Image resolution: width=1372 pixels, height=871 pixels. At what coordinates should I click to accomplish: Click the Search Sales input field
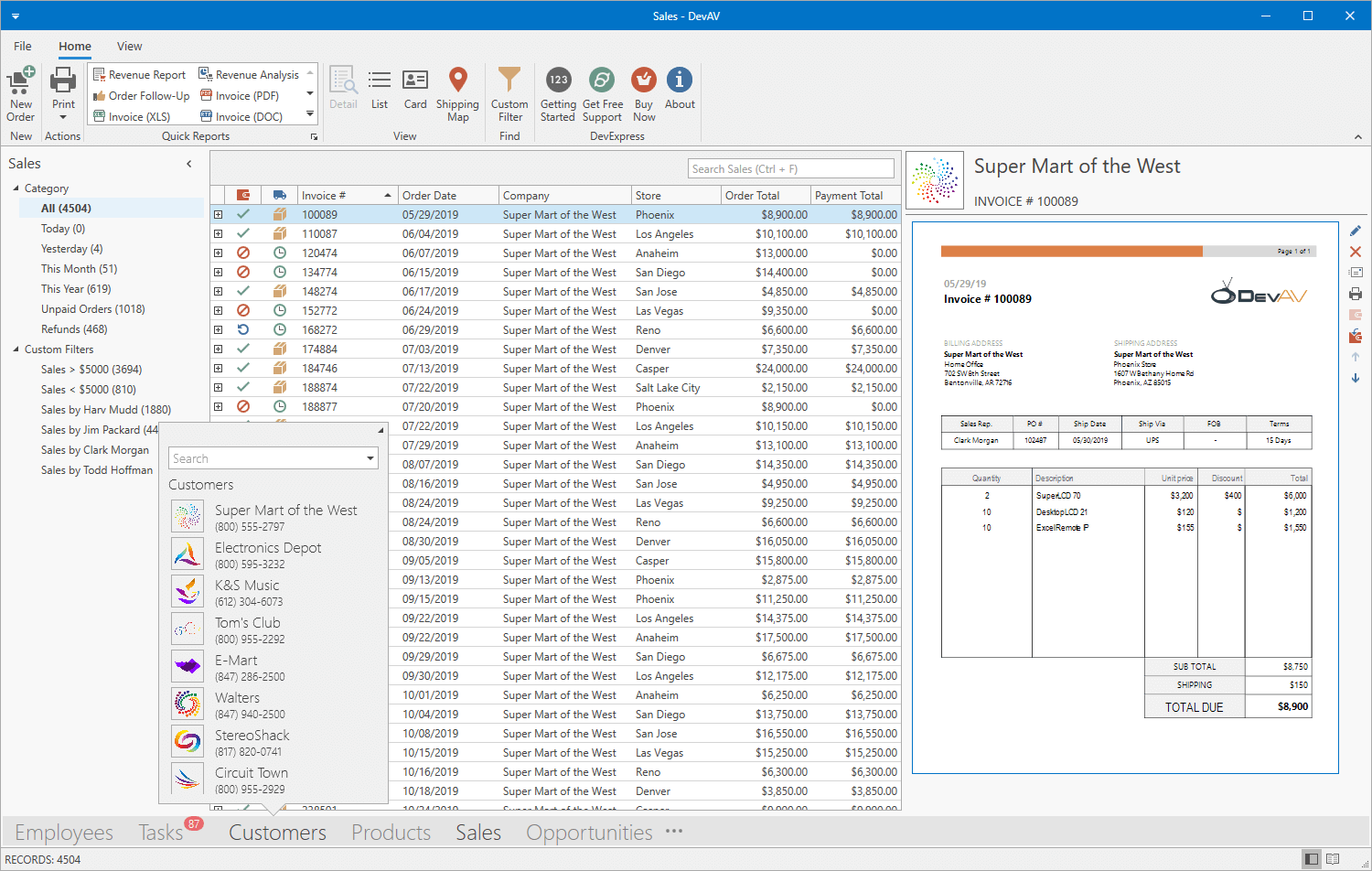[x=790, y=169]
